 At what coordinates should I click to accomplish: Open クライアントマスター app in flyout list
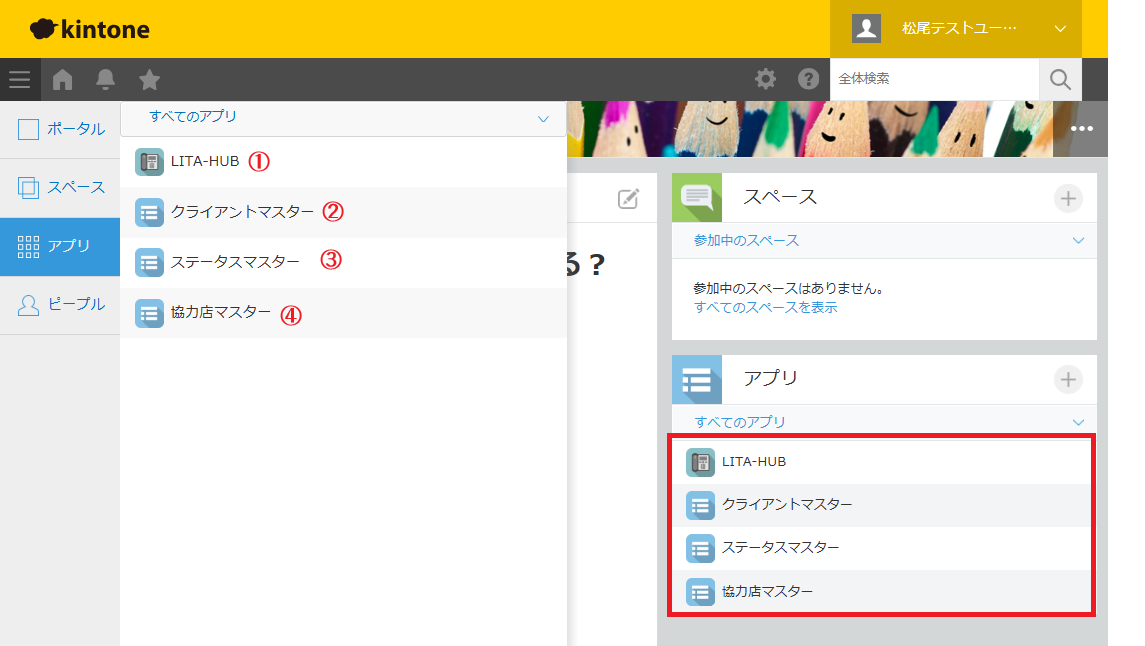coord(242,212)
